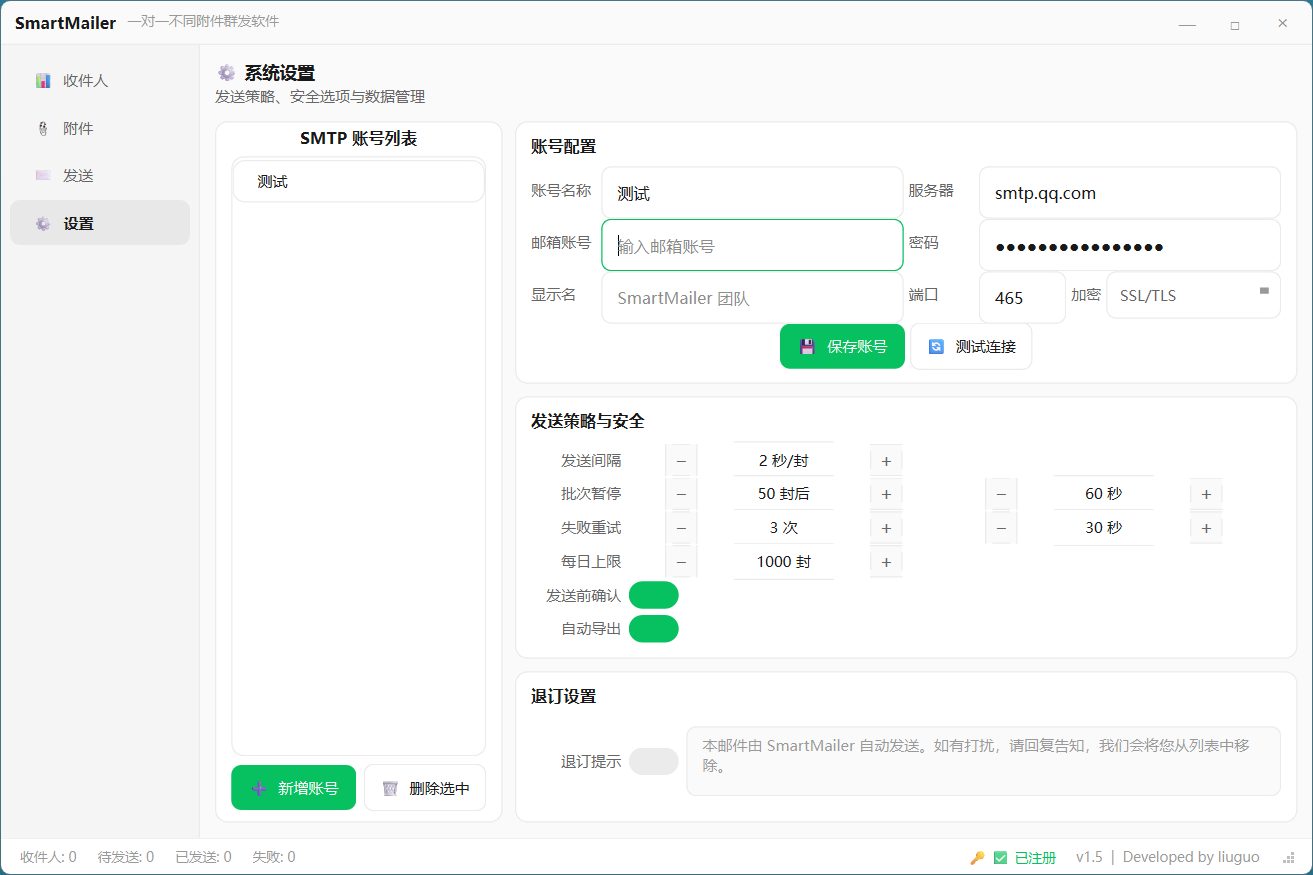This screenshot has width=1313, height=875.
Task: Click the 1000 封 daily limit value
Action: 784,562
